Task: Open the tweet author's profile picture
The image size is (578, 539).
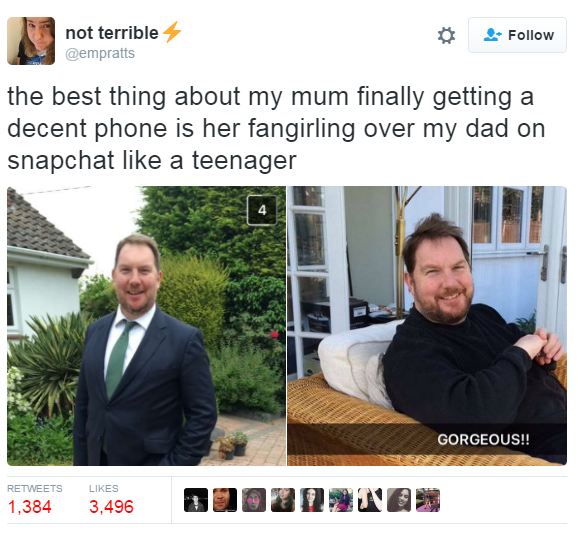Action: [31, 41]
